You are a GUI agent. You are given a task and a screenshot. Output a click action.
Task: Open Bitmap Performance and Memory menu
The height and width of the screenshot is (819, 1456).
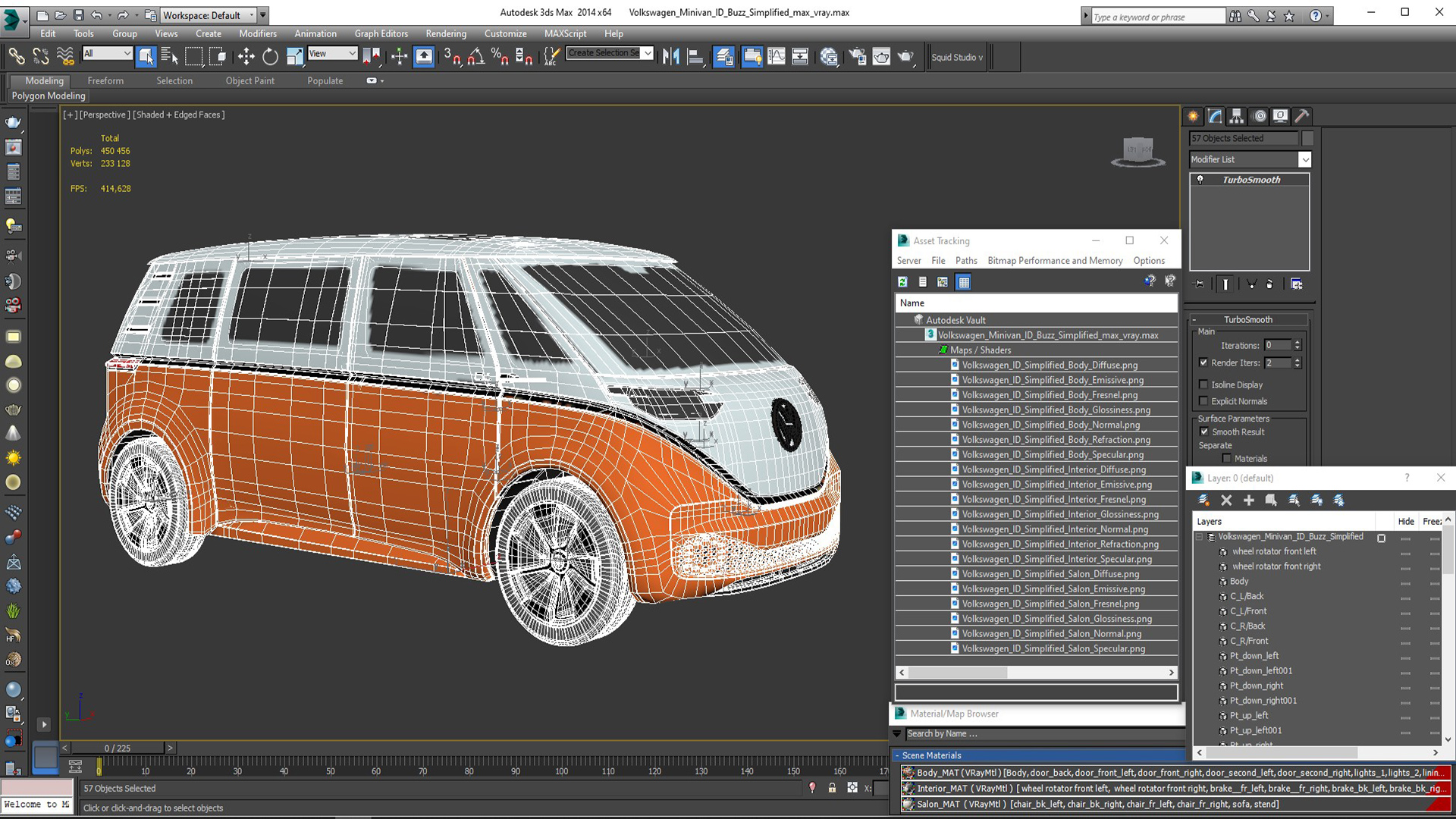click(x=1055, y=260)
